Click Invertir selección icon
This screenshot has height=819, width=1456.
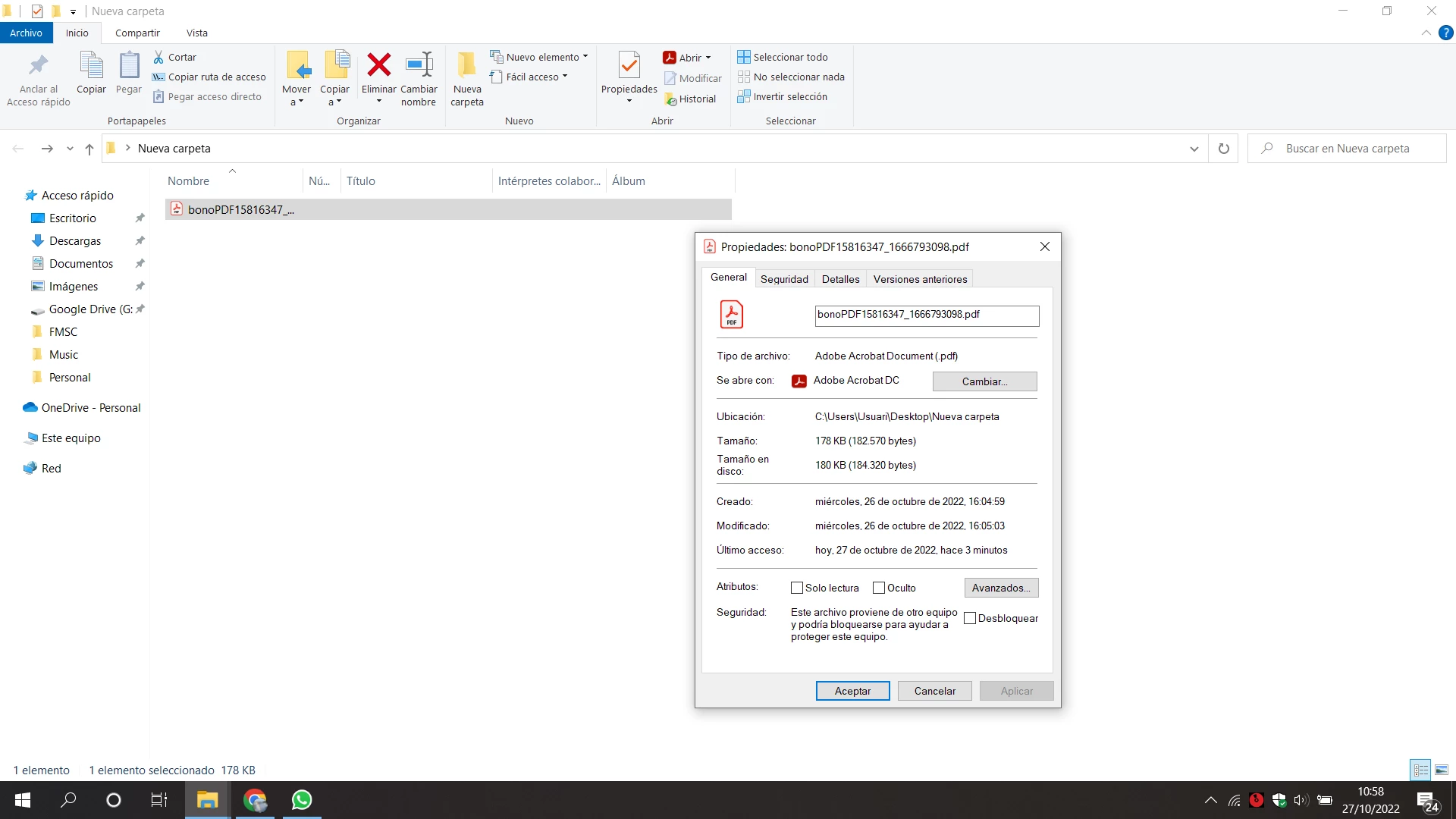[744, 96]
